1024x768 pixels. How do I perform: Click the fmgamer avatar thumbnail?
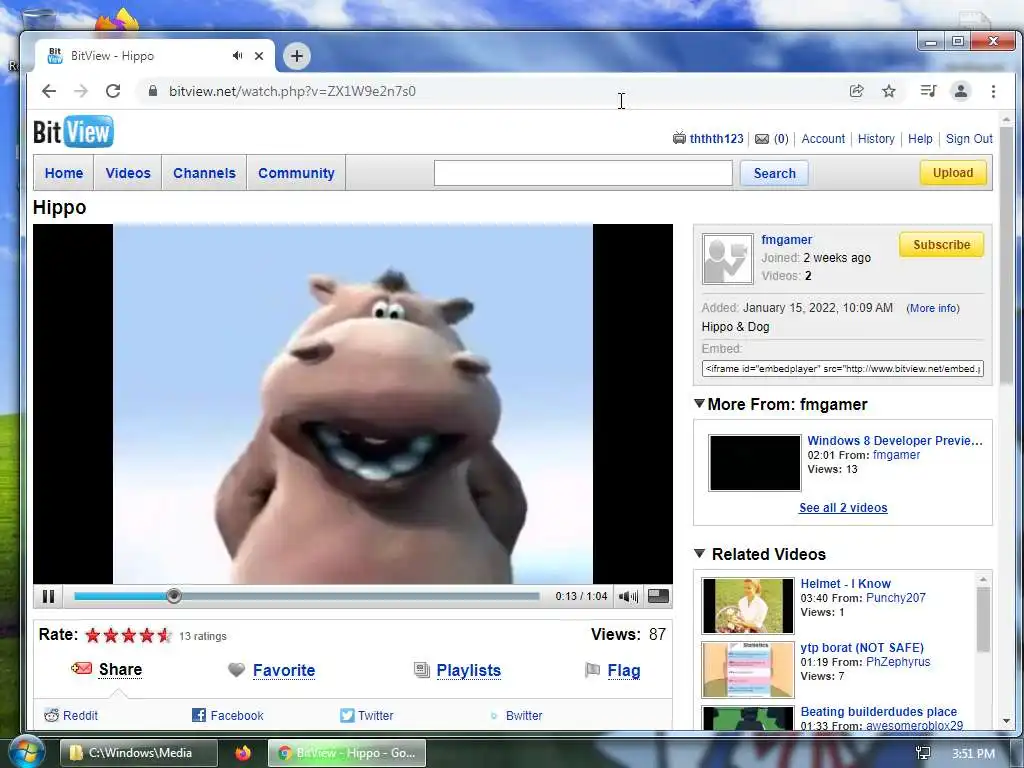[x=728, y=259]
